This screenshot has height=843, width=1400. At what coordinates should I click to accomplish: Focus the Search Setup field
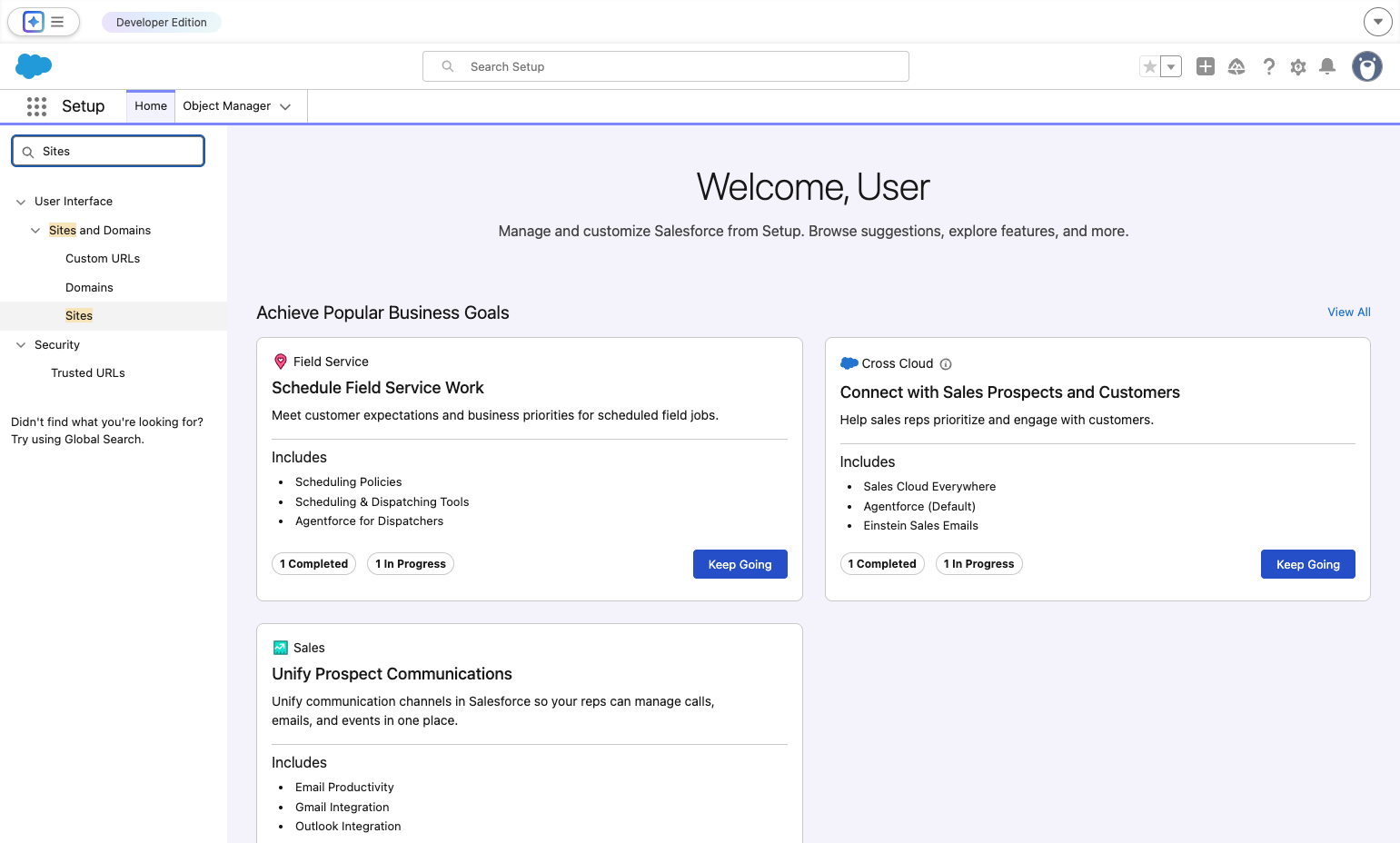tap(666, 66)
